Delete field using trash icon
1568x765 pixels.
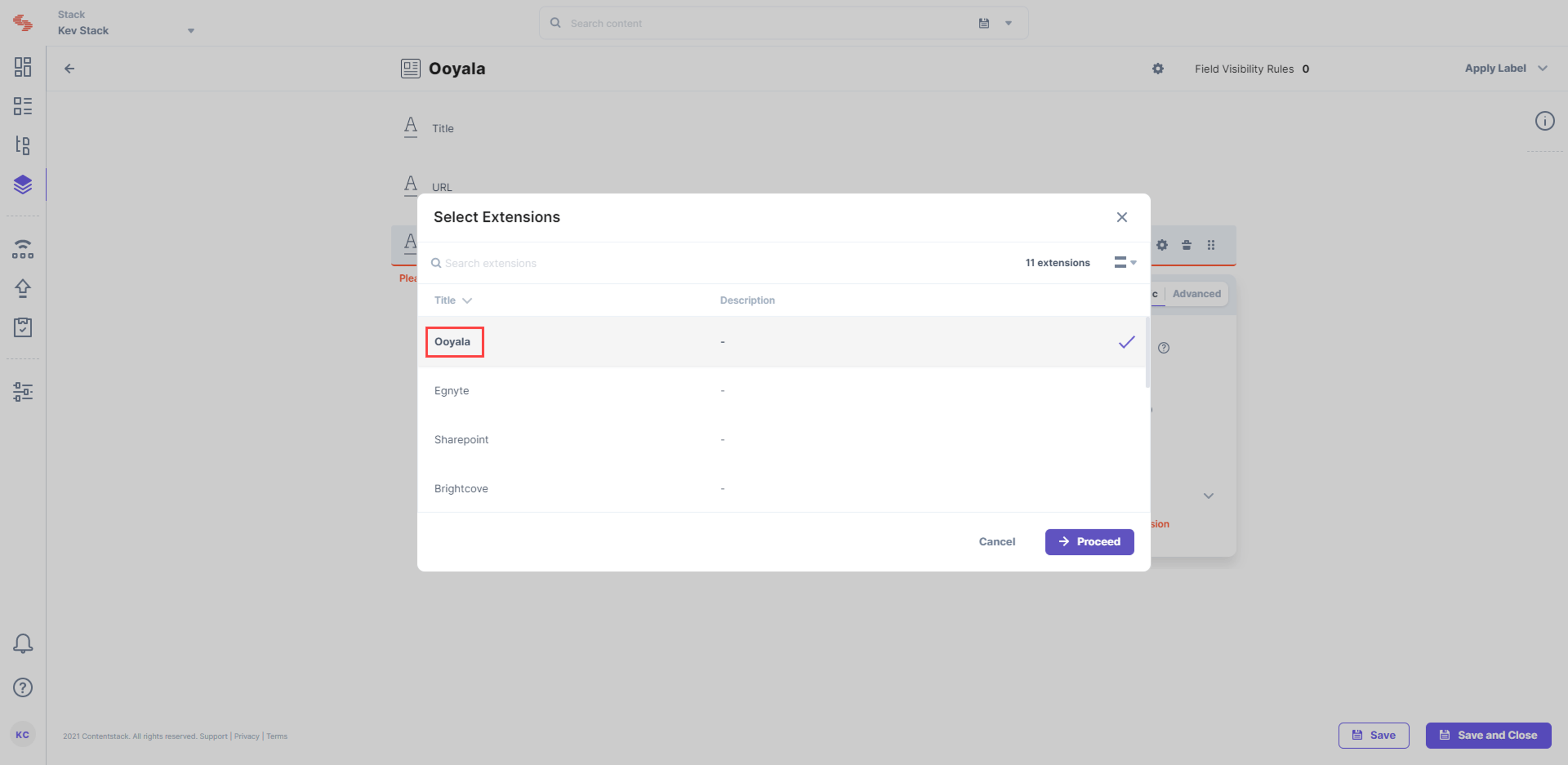tap(1186, 245)
